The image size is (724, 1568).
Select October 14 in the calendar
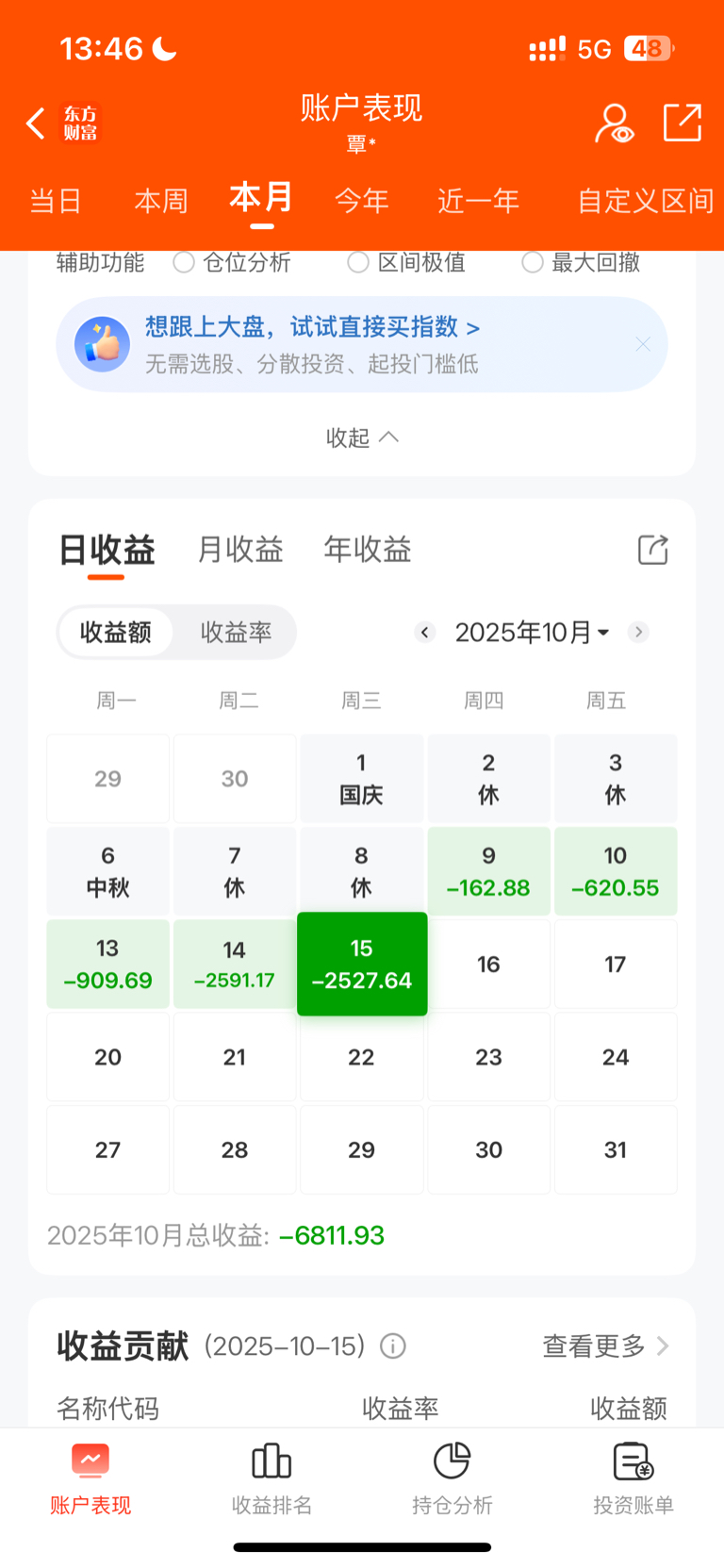tap(235, 965)
